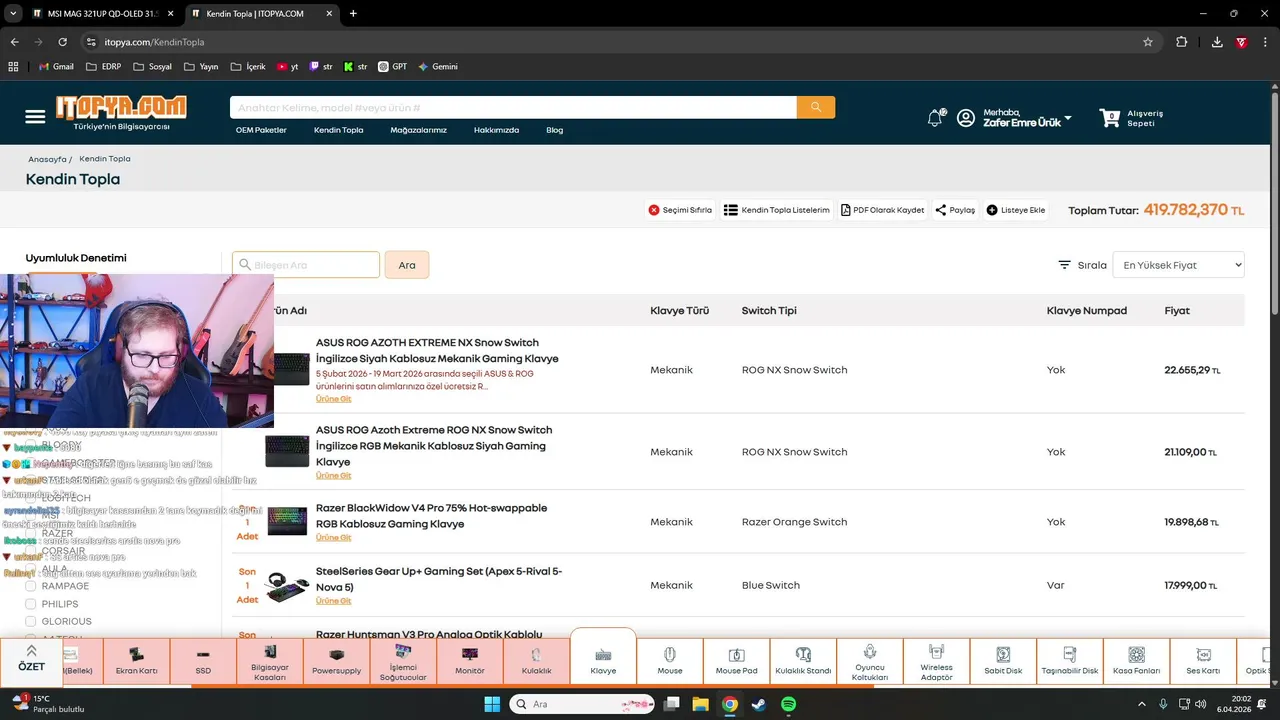Open File Explorer from the taskbar
This screenshot has height=720, width=1280.
coord(701,704)
